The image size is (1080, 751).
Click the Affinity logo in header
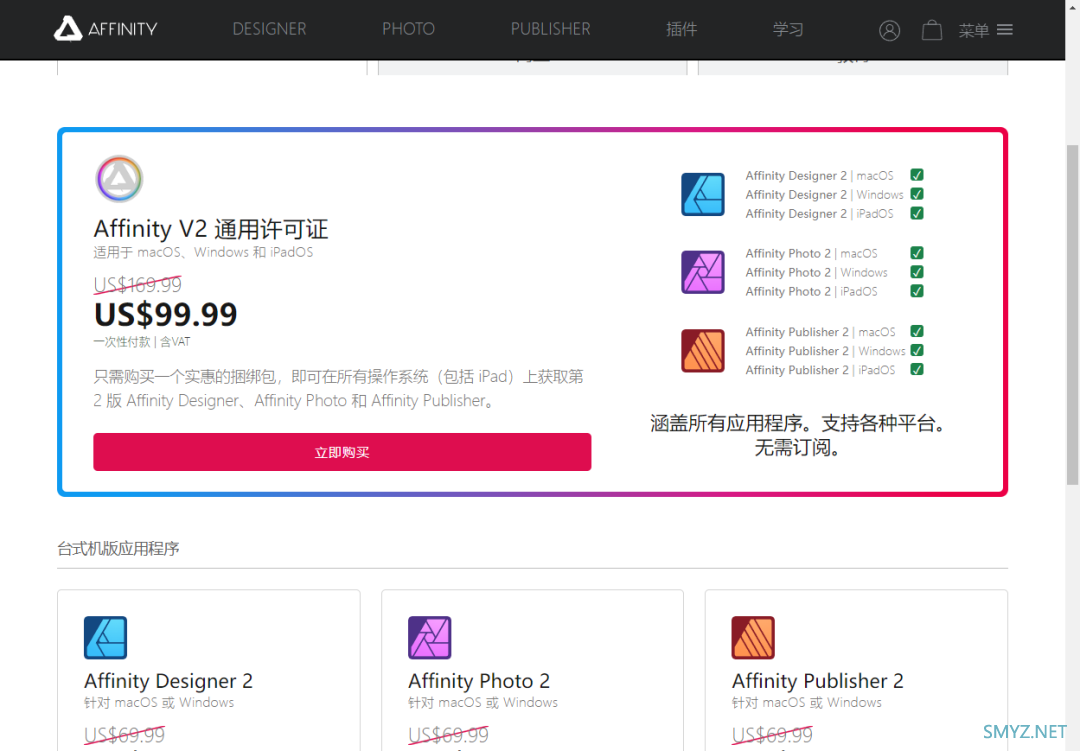click(x=106, y=29)
